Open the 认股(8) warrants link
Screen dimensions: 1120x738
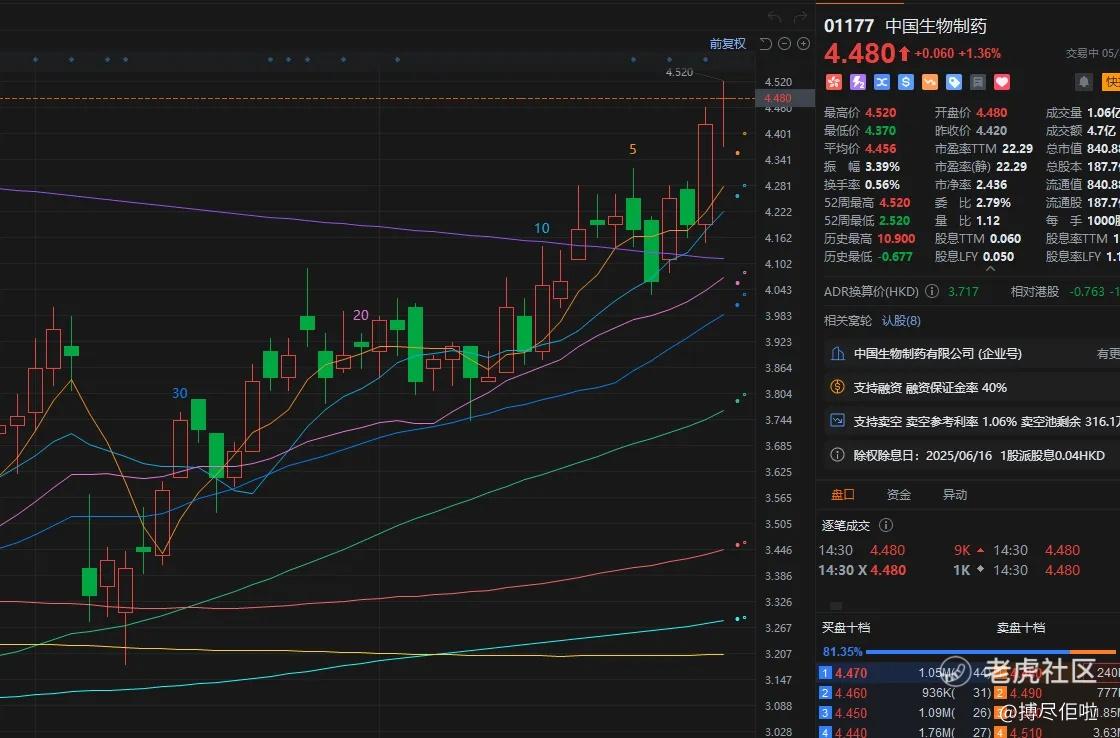901,321
